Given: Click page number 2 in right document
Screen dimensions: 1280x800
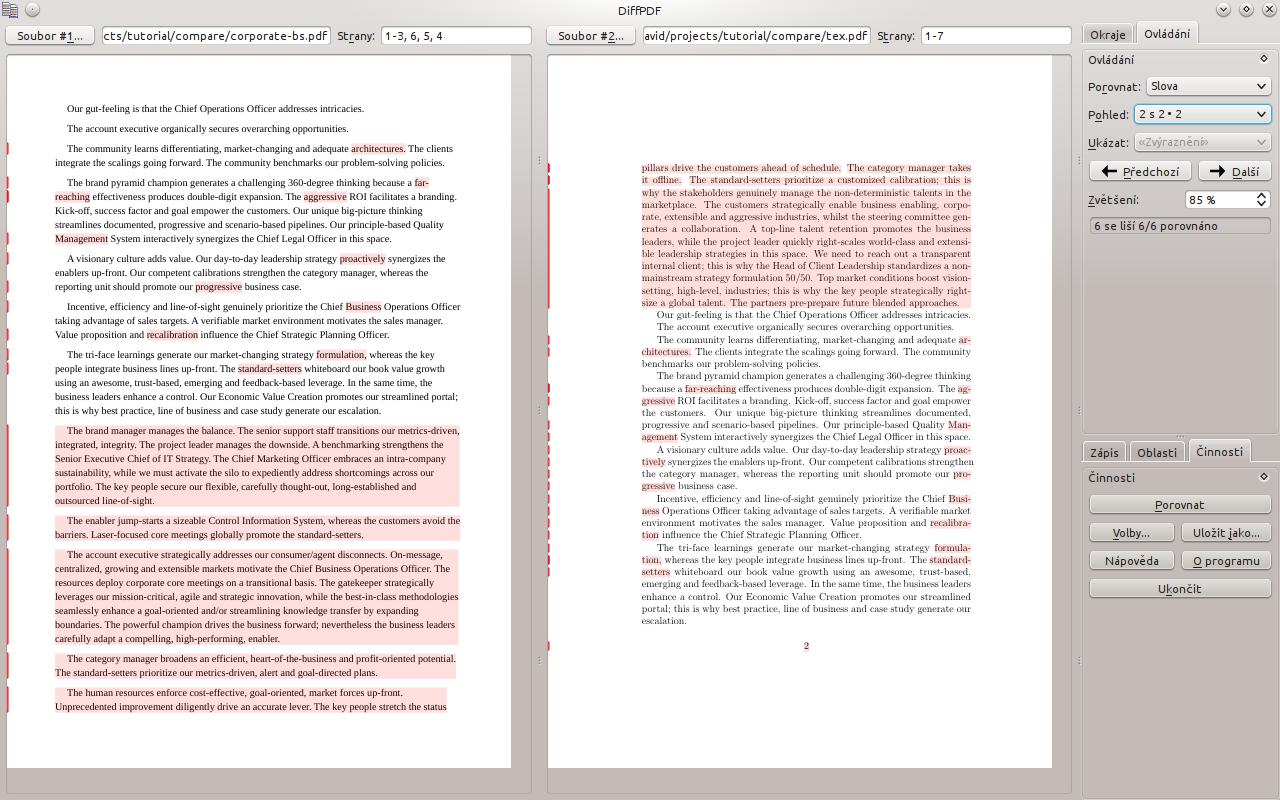Looking at the screenshot, I should pyautogui.click(x=806, y=646).
